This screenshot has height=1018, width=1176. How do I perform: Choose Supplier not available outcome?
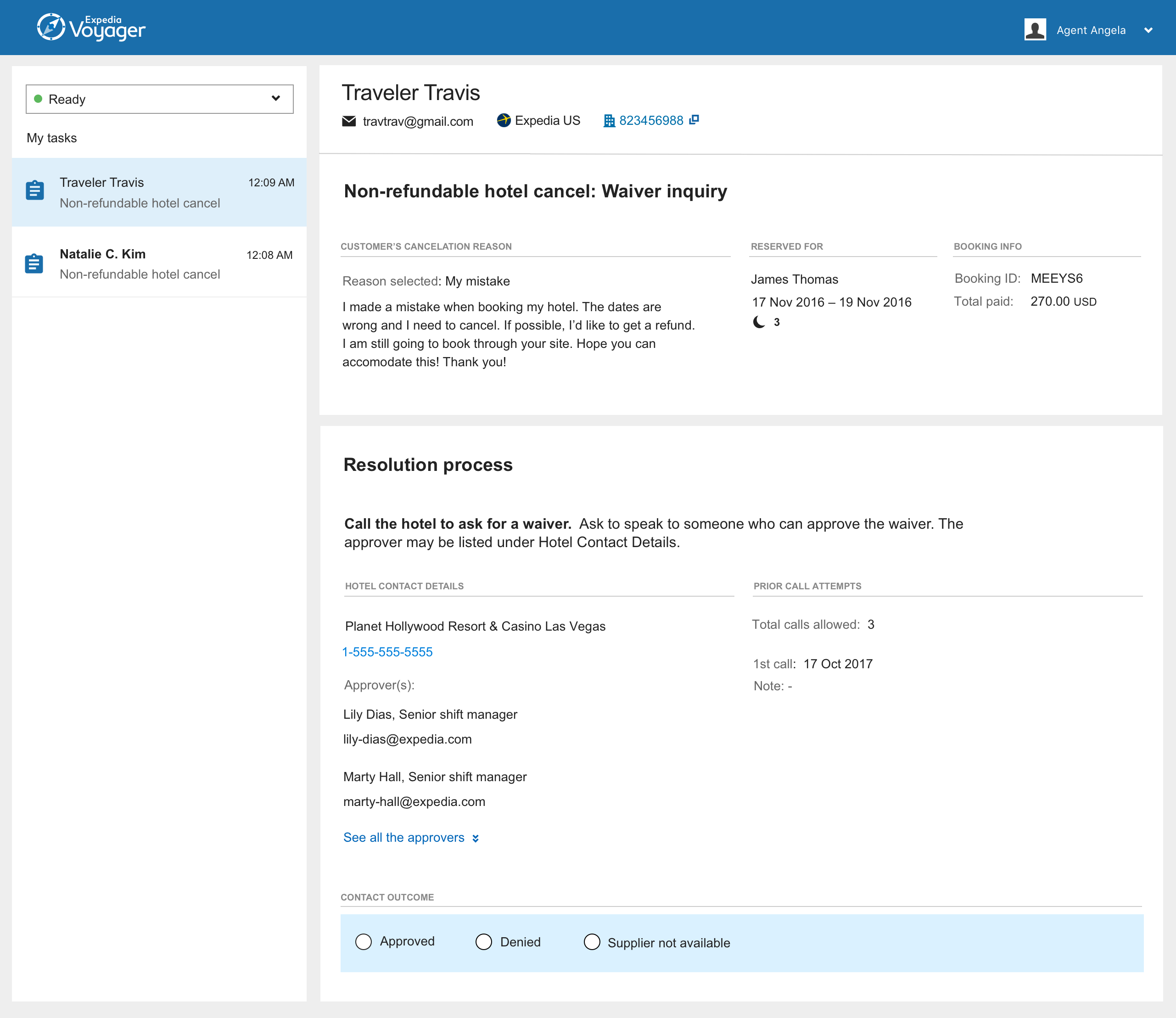pos(593,942)
